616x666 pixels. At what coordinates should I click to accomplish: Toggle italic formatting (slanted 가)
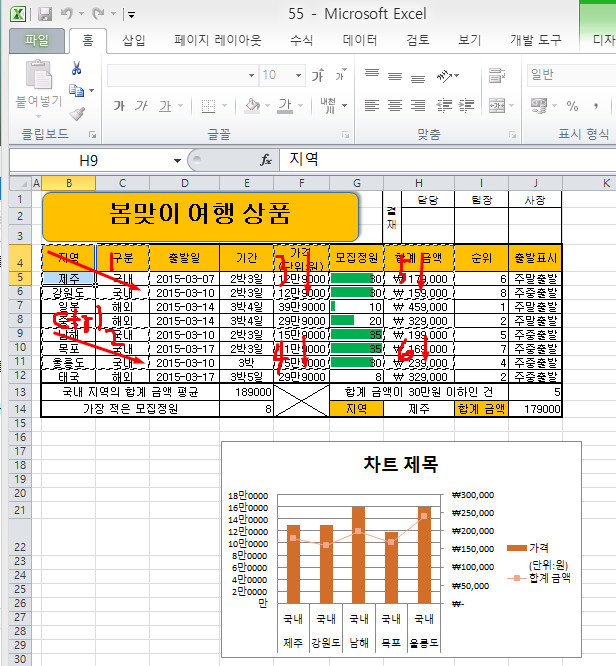point(141,106)
